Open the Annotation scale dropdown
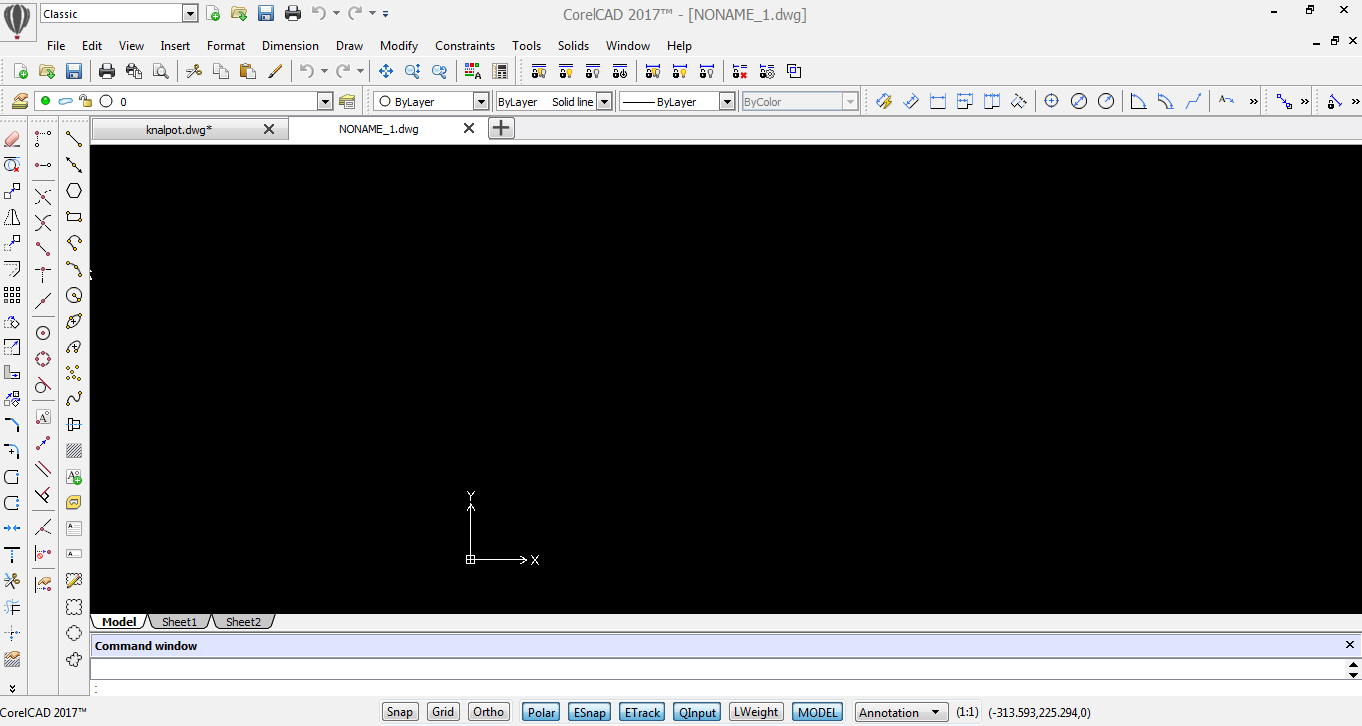1362x726 pixels. click(x=902, y=712)
